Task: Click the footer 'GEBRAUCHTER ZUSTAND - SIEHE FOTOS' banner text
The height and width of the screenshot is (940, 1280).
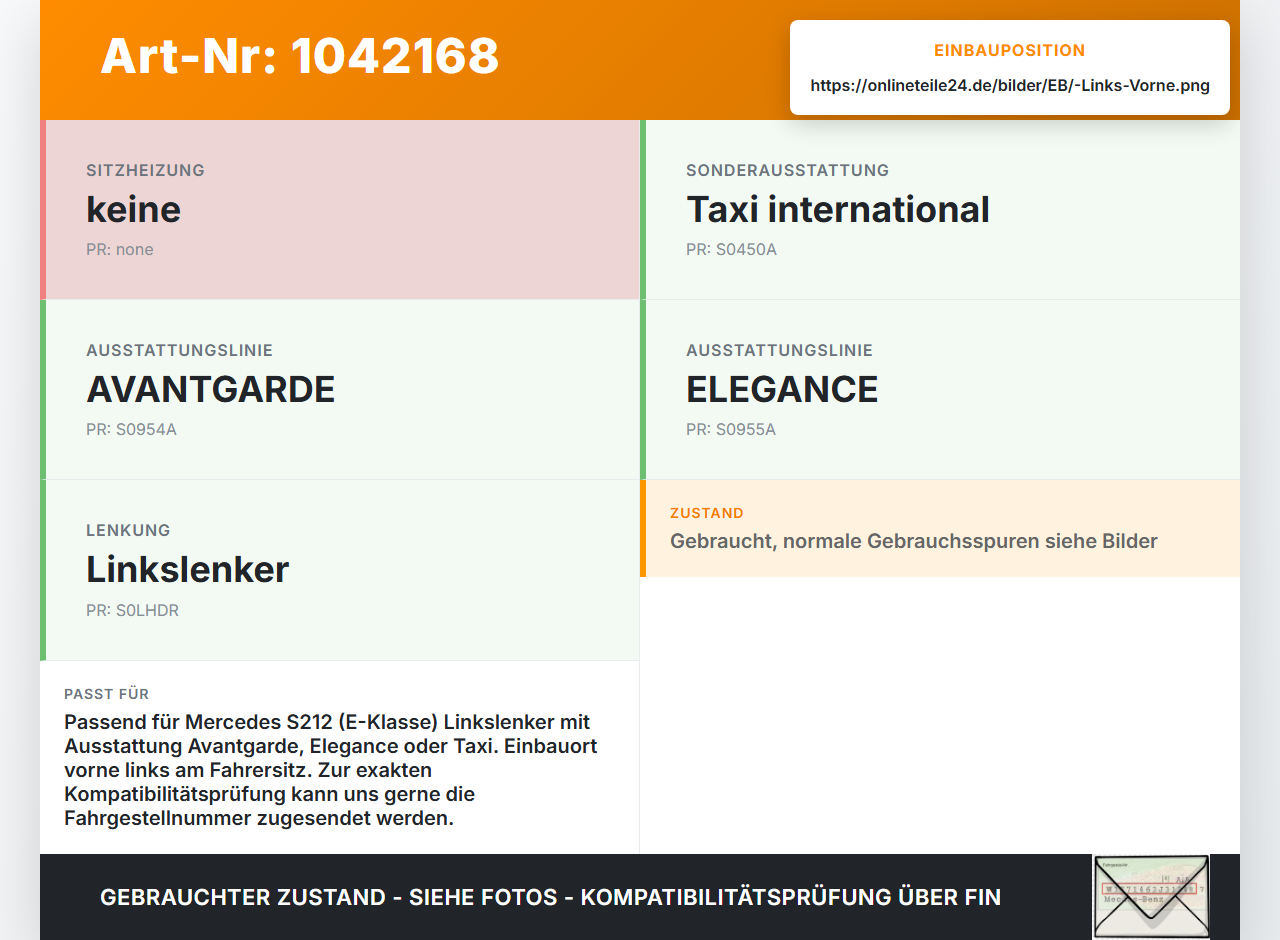Action: click(550, 897)
